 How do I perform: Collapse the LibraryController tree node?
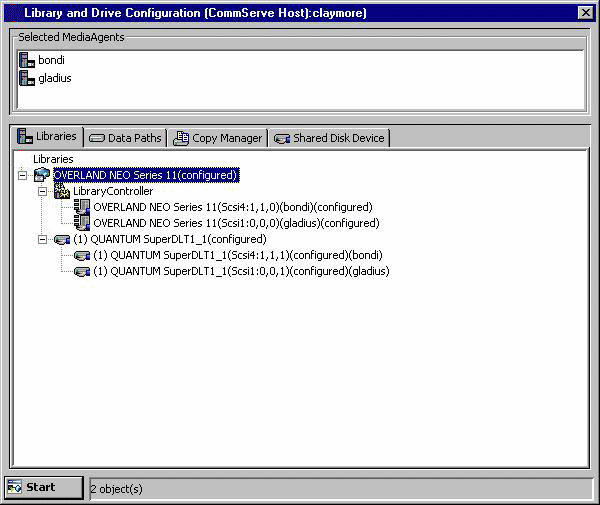[43, 191]
